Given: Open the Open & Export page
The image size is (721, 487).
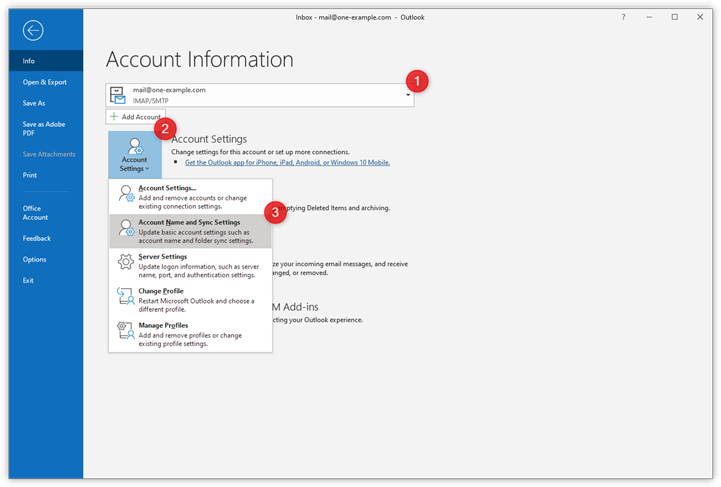Looking at the screenshot, I should coord(46,82).
